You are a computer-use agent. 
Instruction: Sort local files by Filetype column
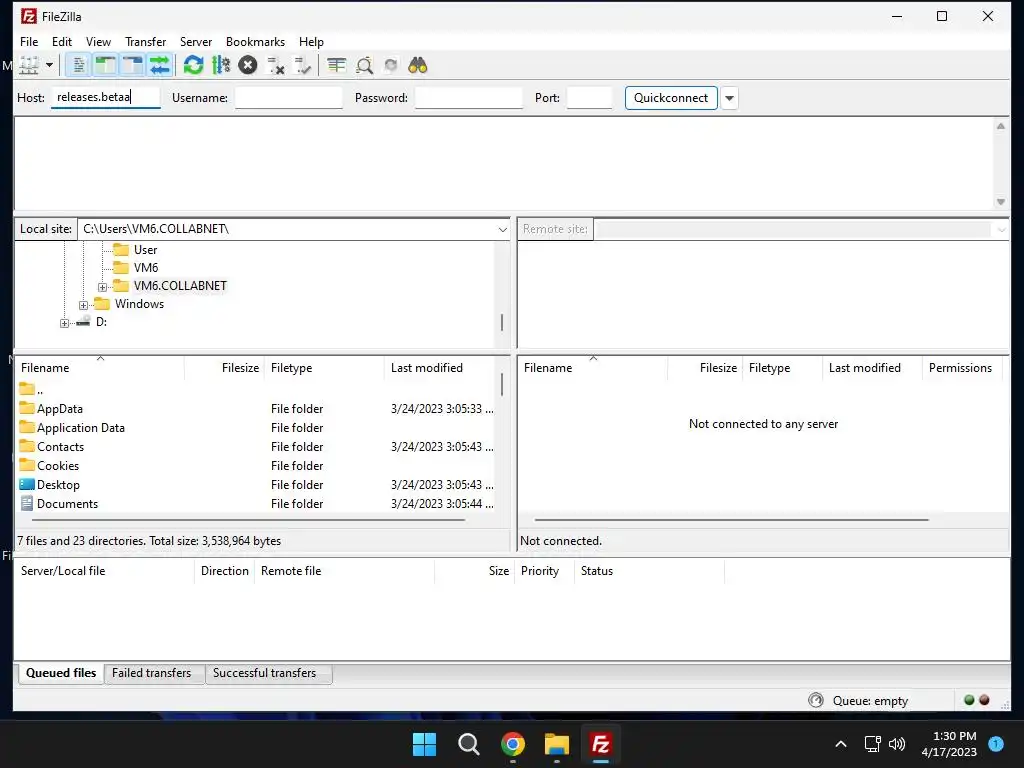click(325, 368)
